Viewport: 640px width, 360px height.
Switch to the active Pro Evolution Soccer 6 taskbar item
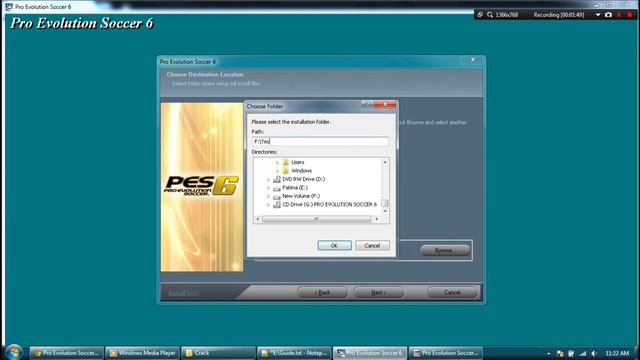pos(370,353)
